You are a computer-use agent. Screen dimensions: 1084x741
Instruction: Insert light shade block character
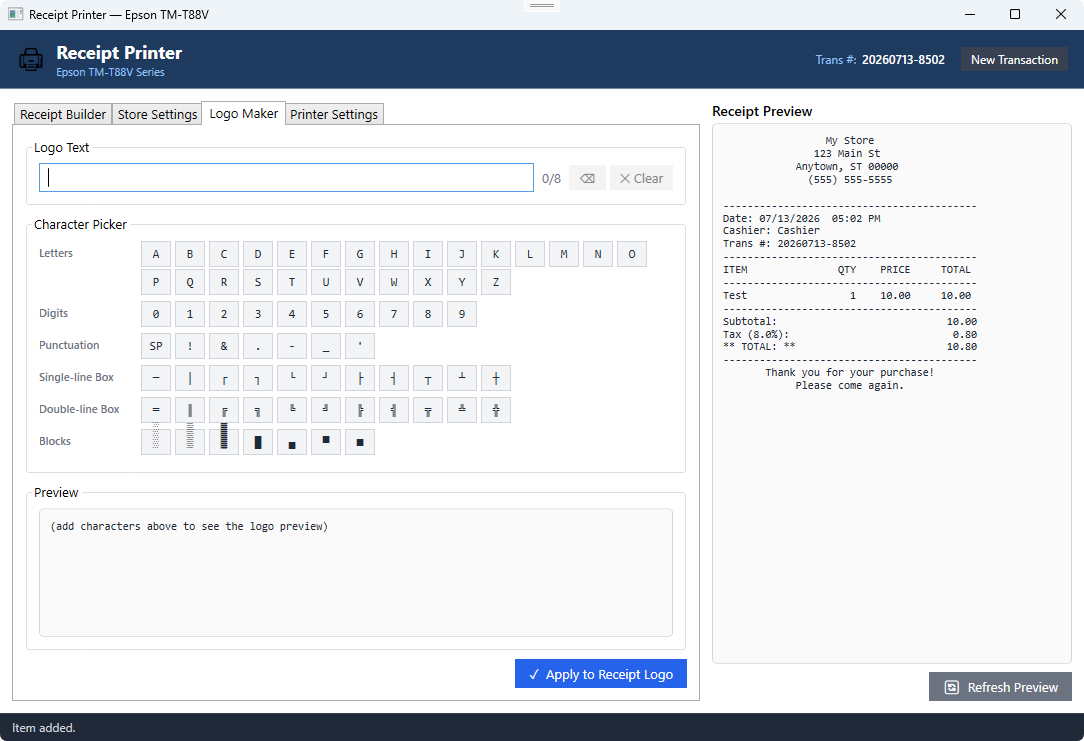click(156, 442)
